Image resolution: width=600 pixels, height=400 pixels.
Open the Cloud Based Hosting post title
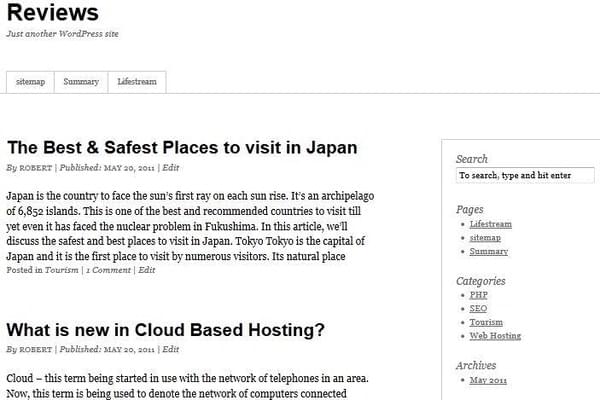click(x=165, y=330)
